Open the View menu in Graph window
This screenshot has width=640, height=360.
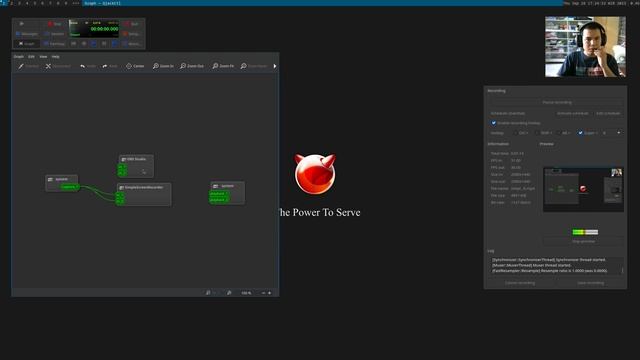43,56
